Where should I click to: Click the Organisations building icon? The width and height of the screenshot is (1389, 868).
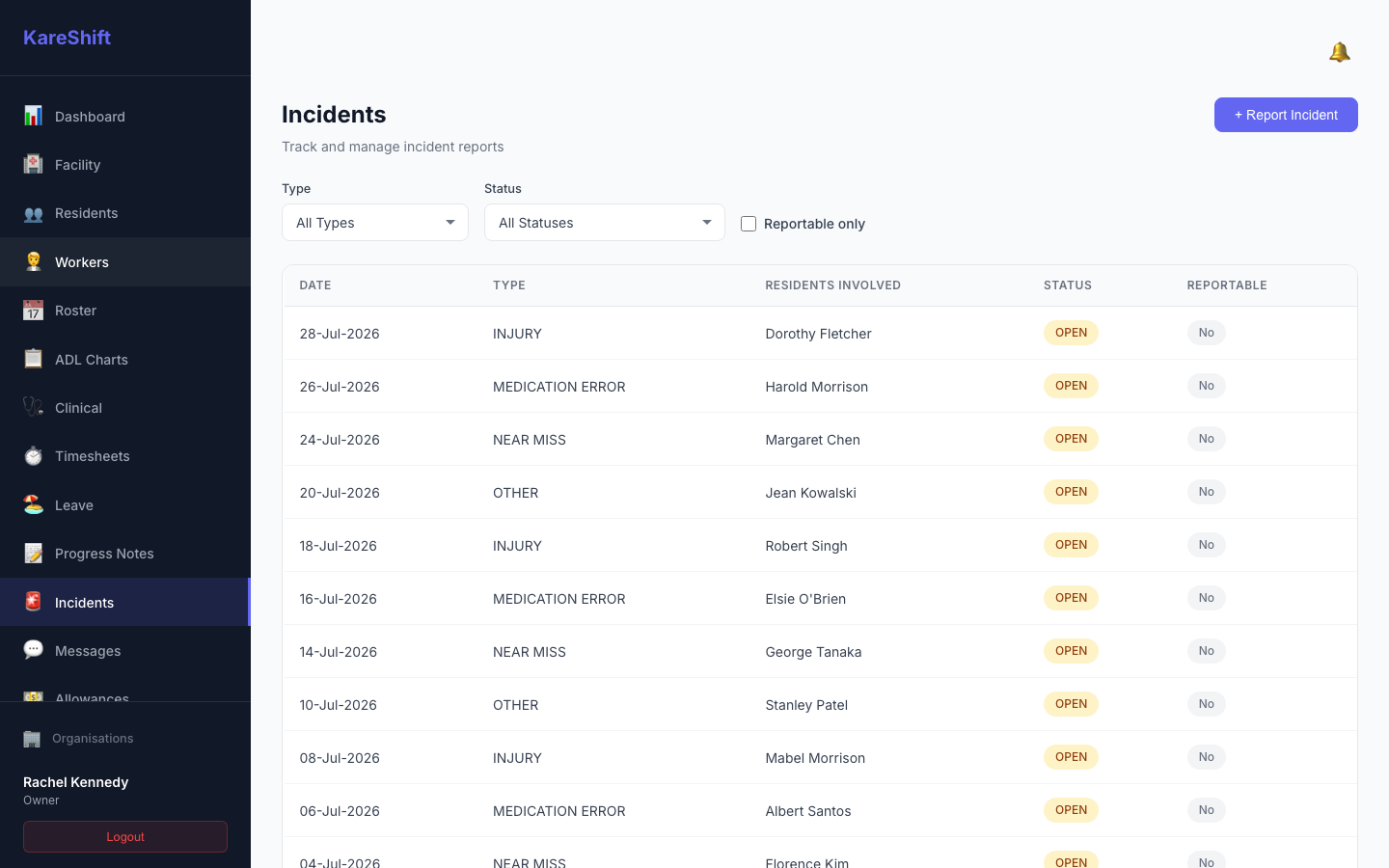point(32,739)
